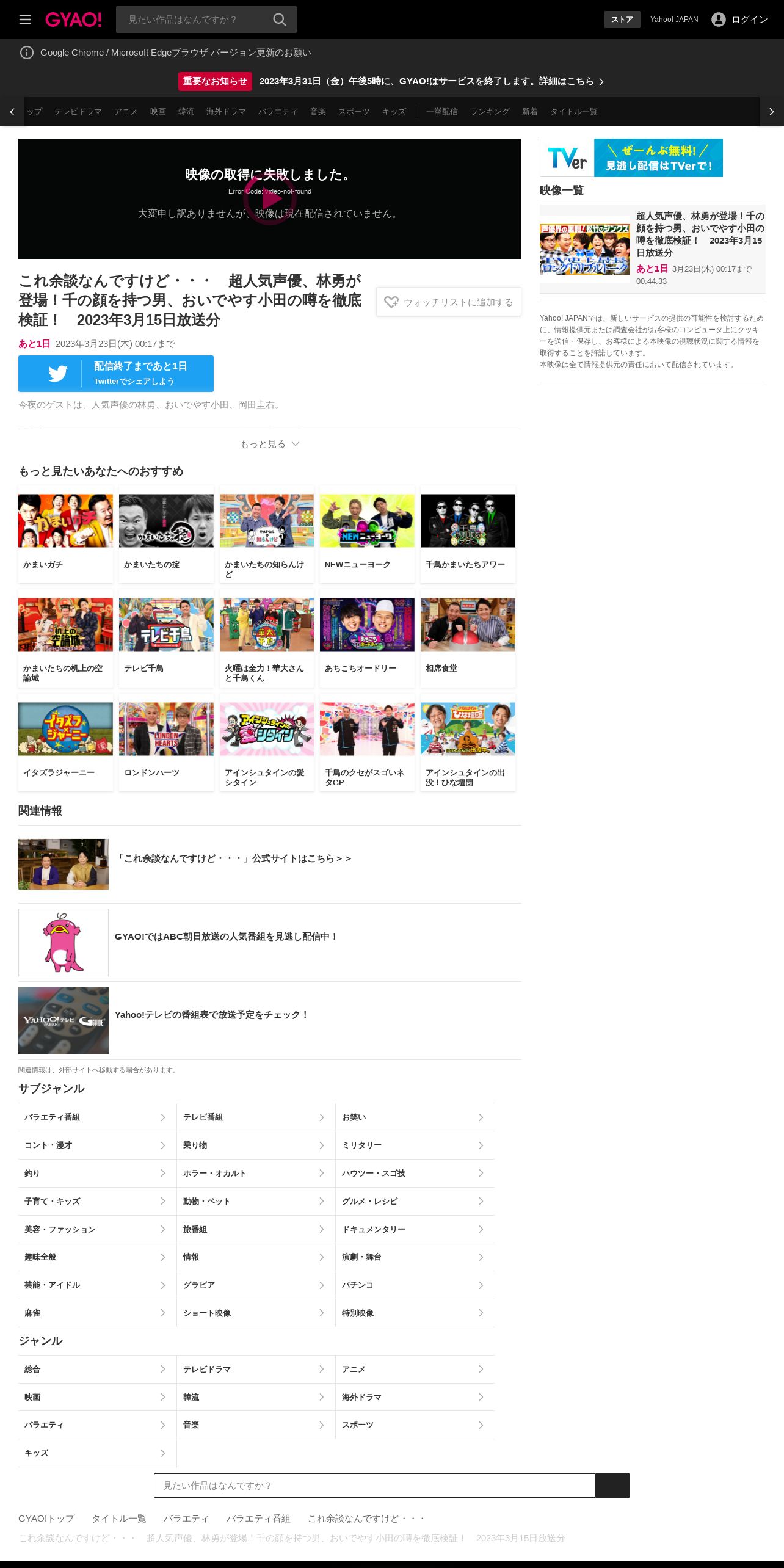This screenshot has height=1568, width=784.
Task: Click the search magnifier icon in header
Action: [x=280, y=20]
